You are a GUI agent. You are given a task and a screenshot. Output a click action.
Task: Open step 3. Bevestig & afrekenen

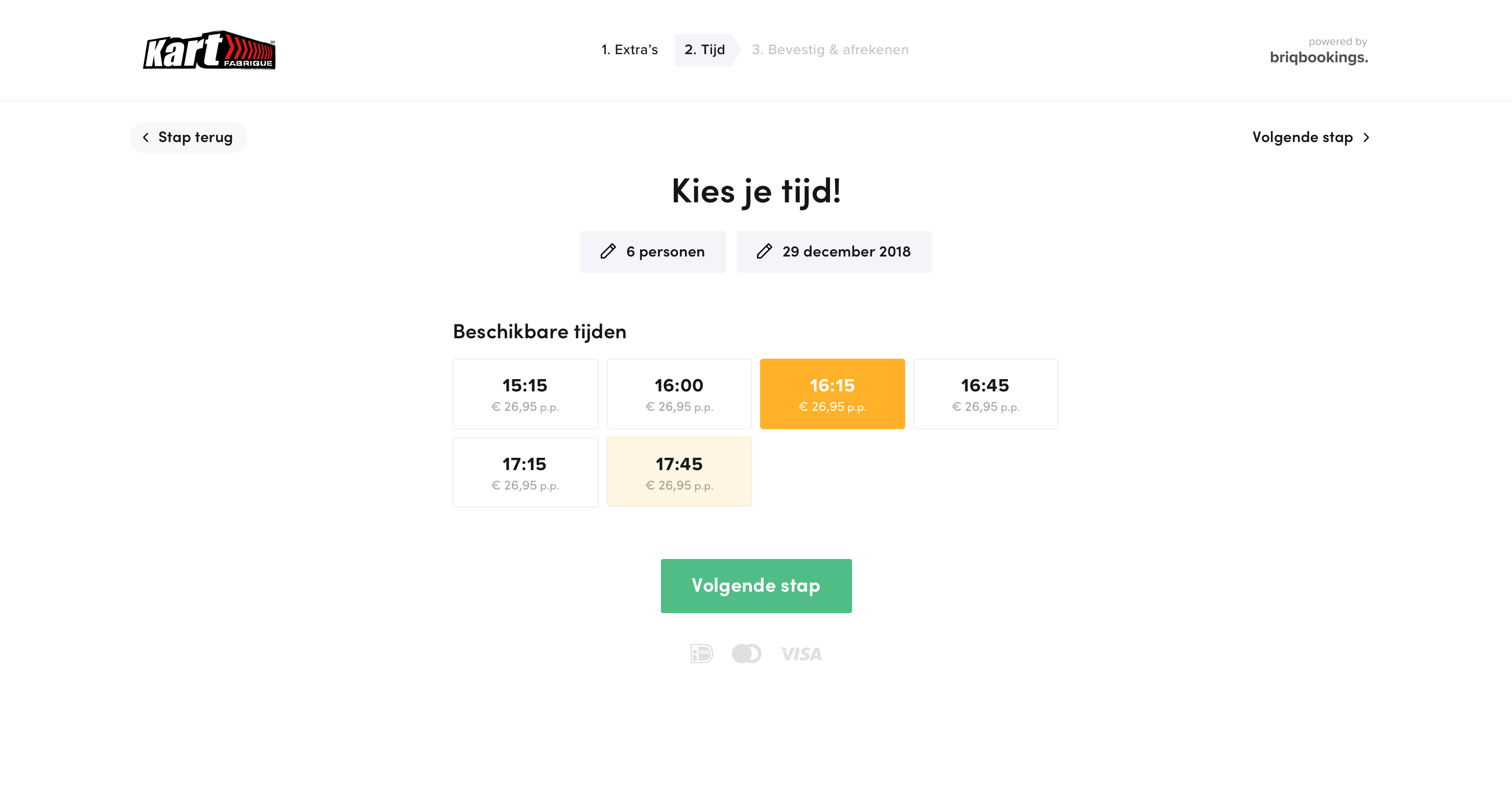(x=830, y=50)
